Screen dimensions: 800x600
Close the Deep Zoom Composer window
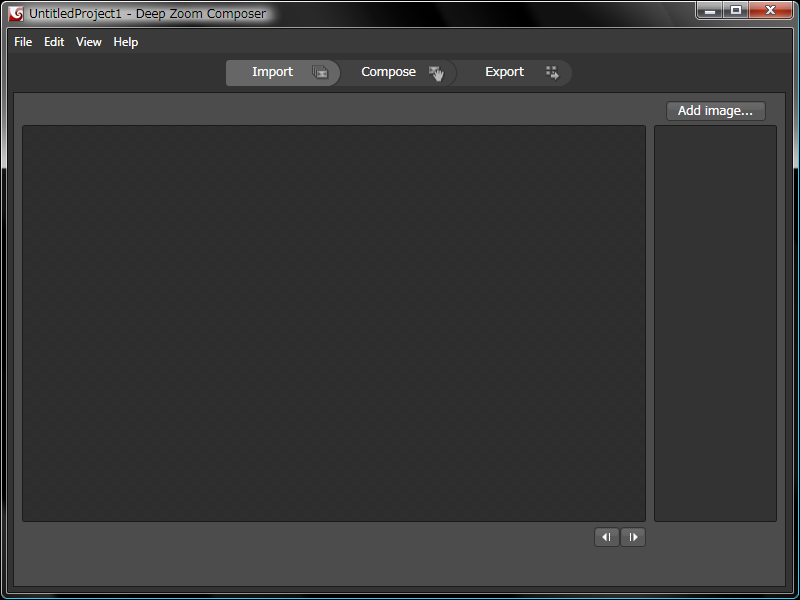click(x=770, y=11)
